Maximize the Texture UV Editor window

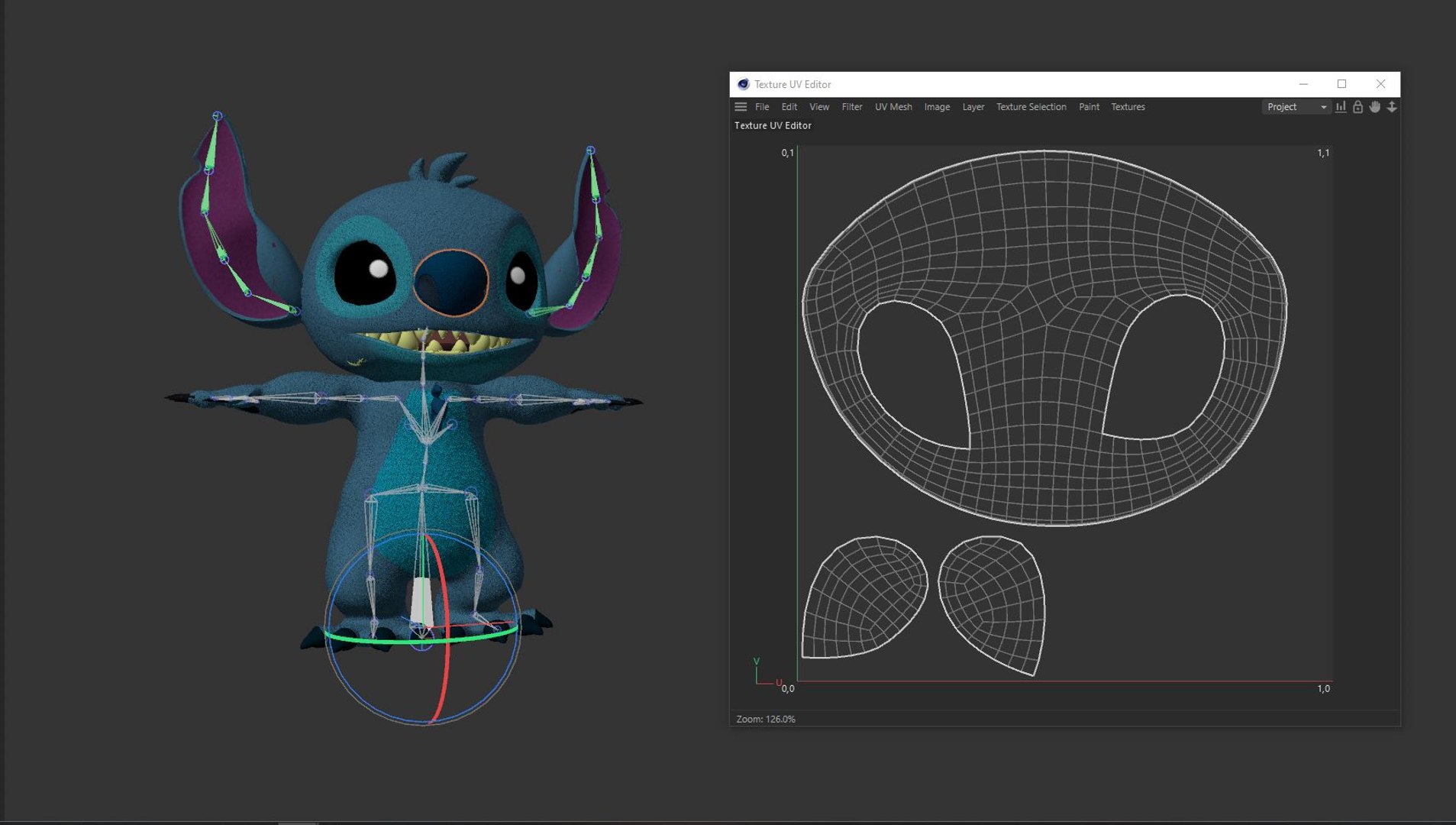[x=1341, y=84]
